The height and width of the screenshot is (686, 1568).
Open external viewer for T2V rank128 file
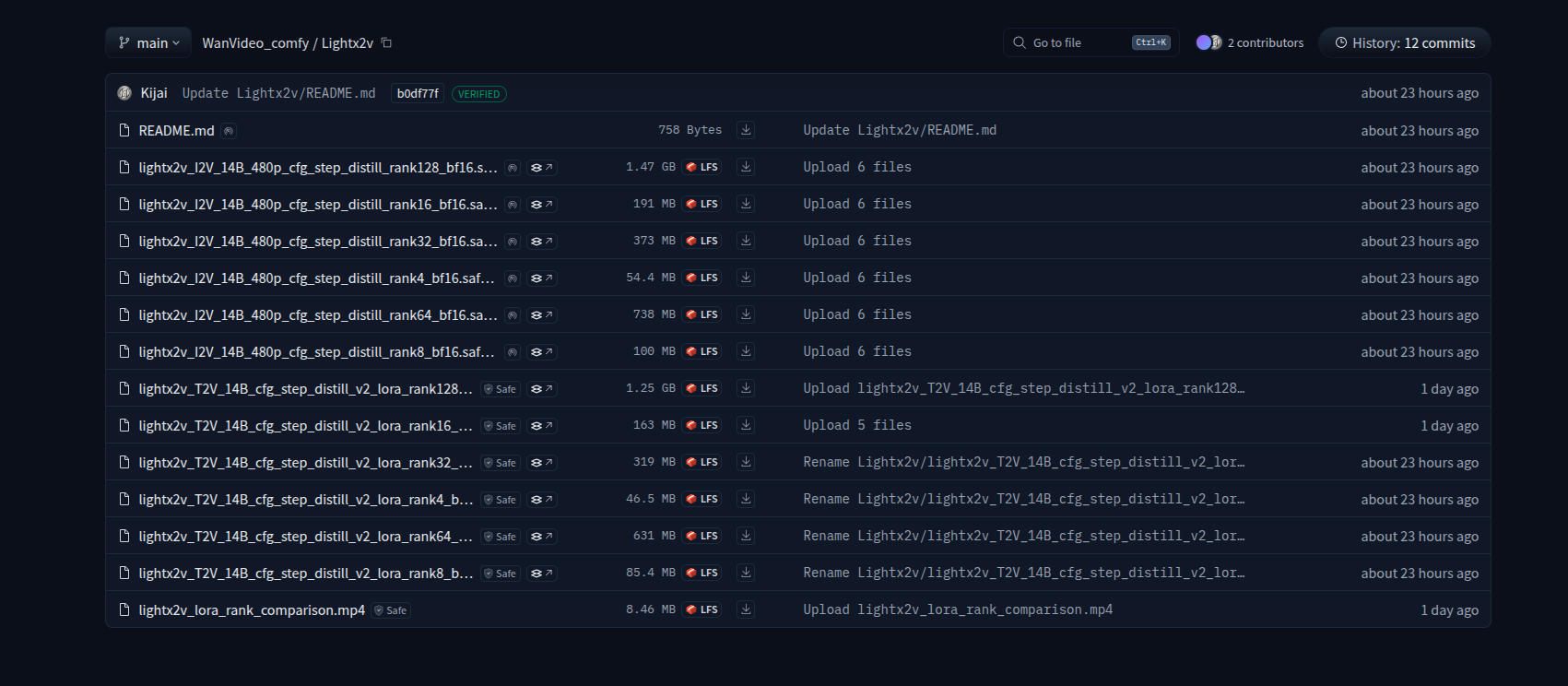pyautogui.click(x=542, y=389)
